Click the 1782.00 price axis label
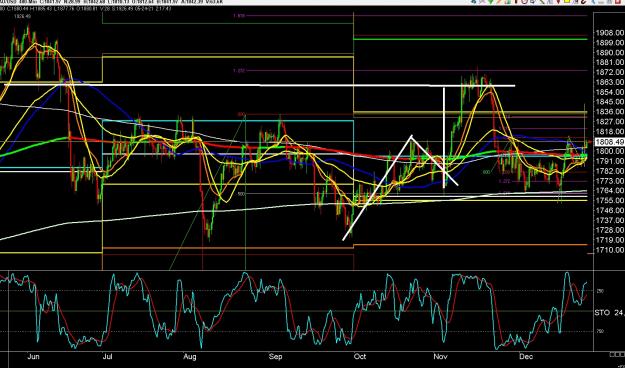625x368 pixels. pyautogui.click(x=610, y=171)
